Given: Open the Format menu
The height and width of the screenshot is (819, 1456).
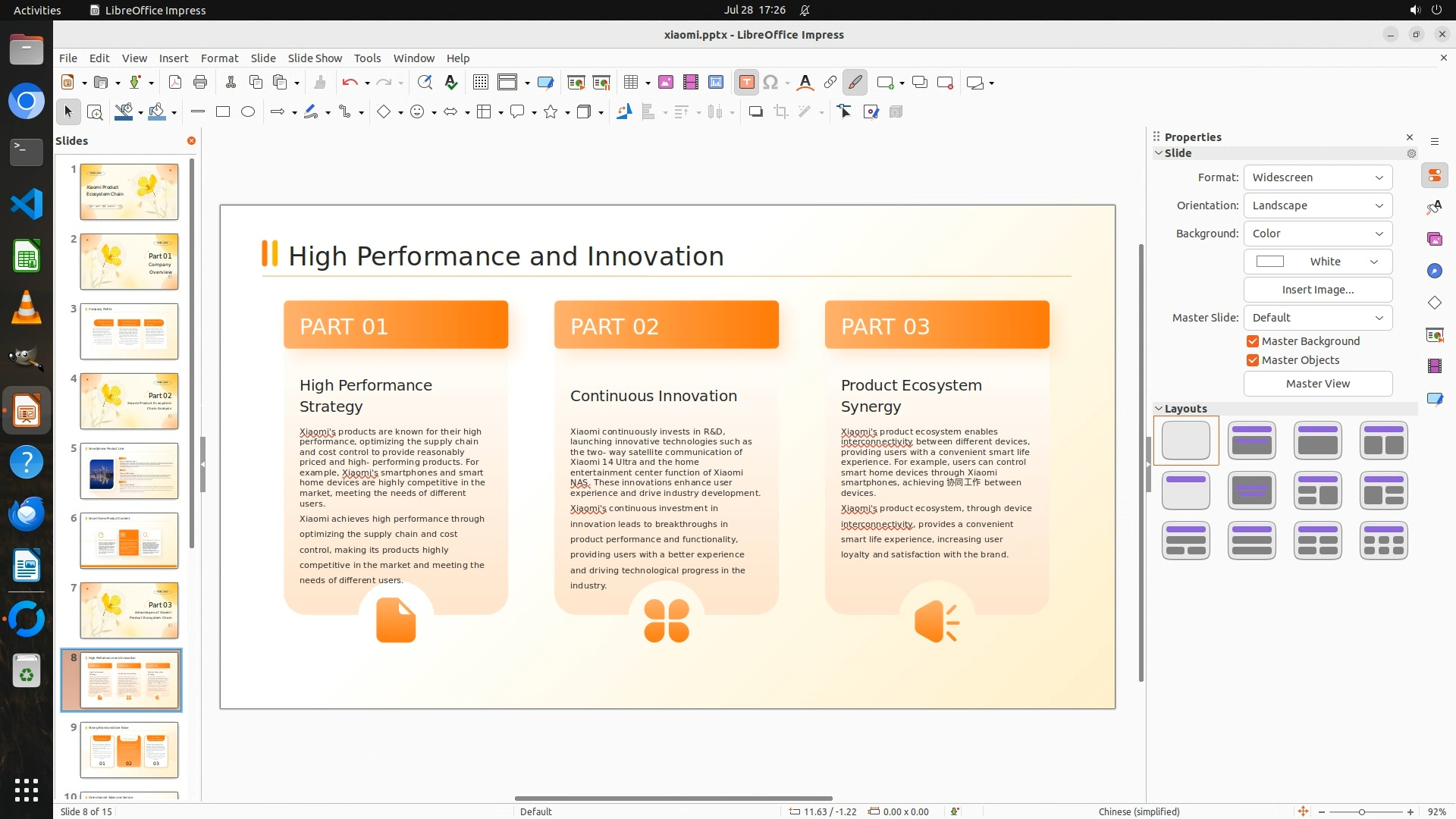Looking at the screenshot, I should click(219, 58).
